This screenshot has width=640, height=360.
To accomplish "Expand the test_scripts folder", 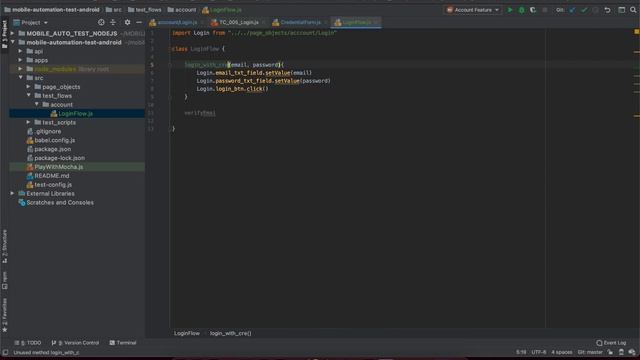I will [x=29, y=122].
